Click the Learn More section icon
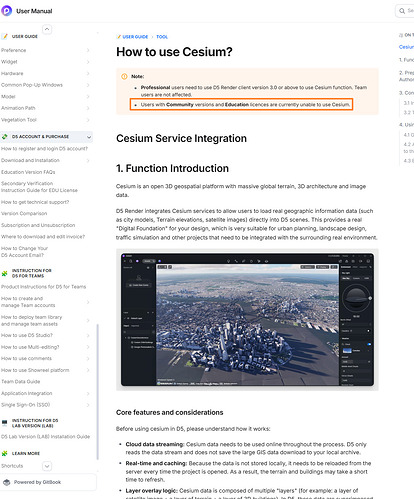The height and width of the screenshot is (499, 414). [4, 453]
